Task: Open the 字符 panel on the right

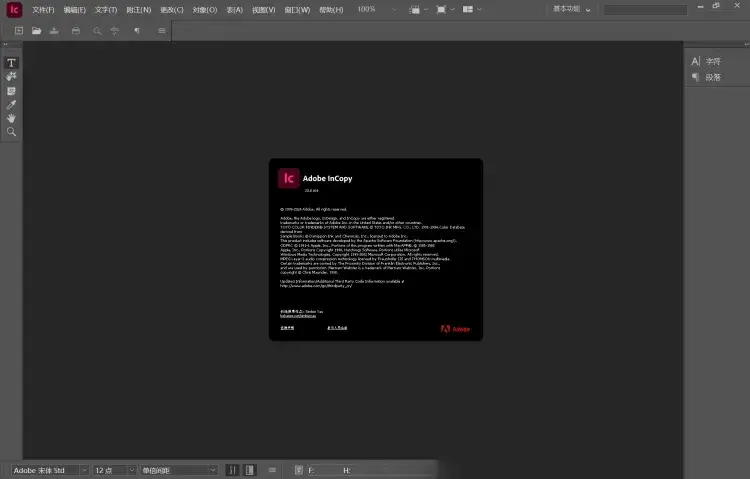Action: (x=711, y=61)
